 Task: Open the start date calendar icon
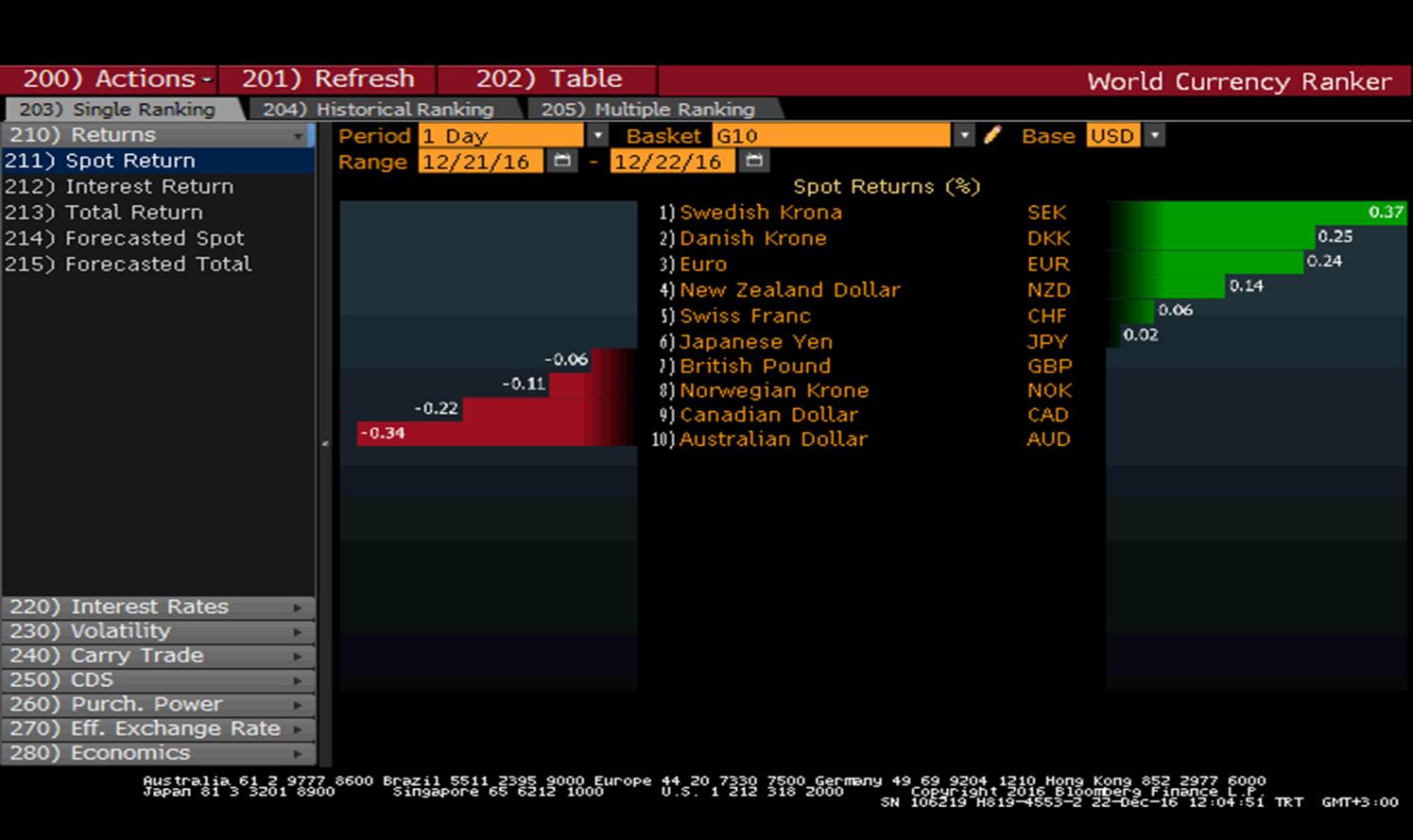[562, 162]
